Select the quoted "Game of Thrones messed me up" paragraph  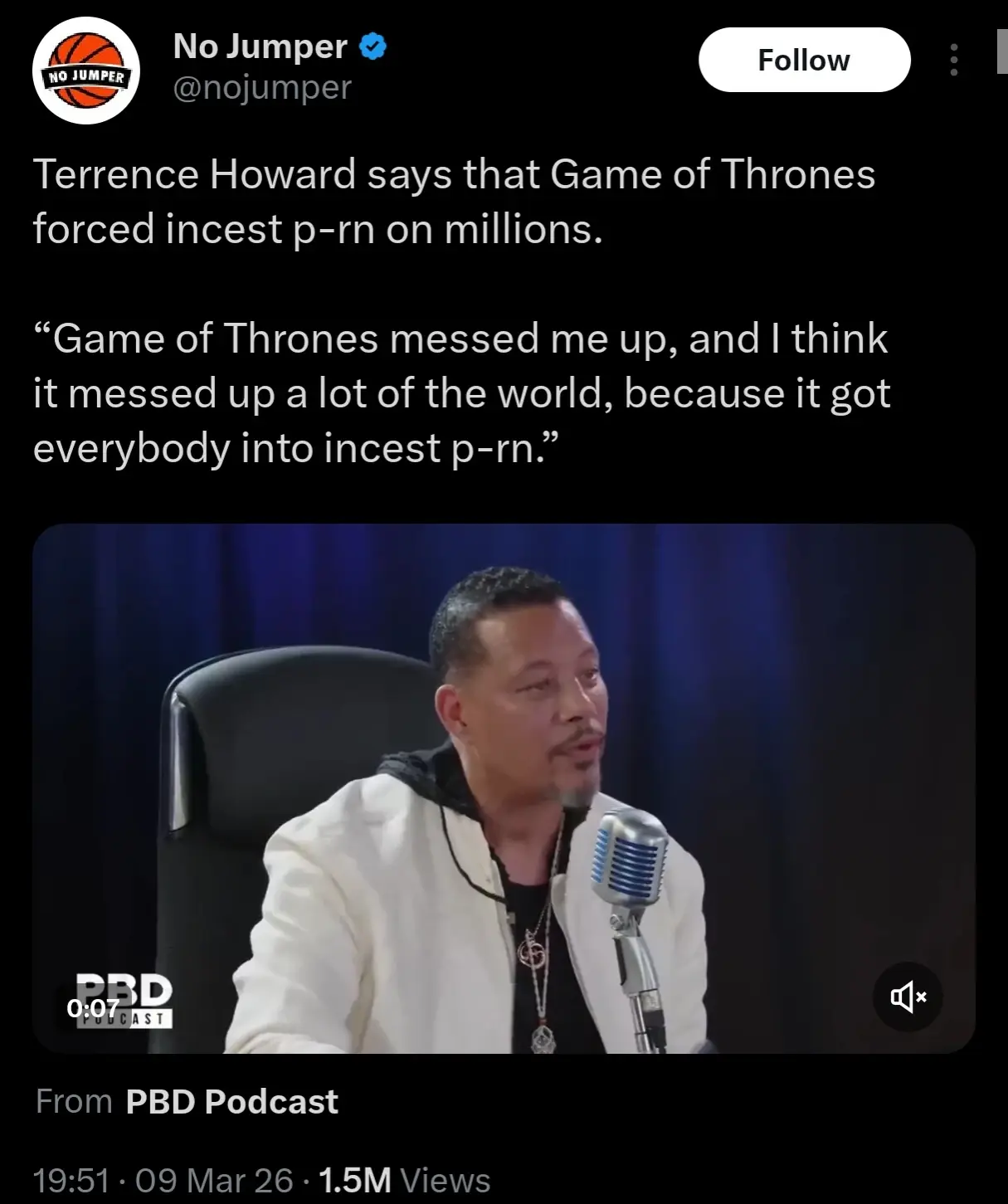tap(461, 393)
